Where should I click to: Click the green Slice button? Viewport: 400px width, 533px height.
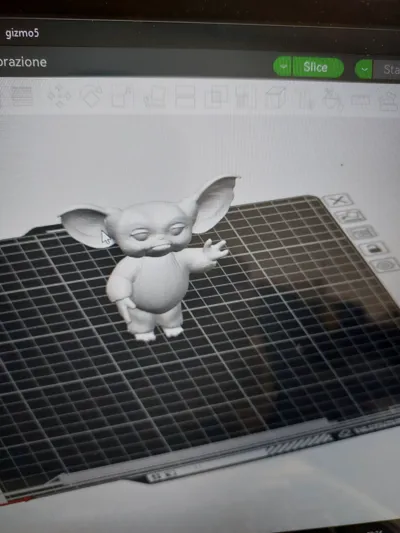[318, 67]
